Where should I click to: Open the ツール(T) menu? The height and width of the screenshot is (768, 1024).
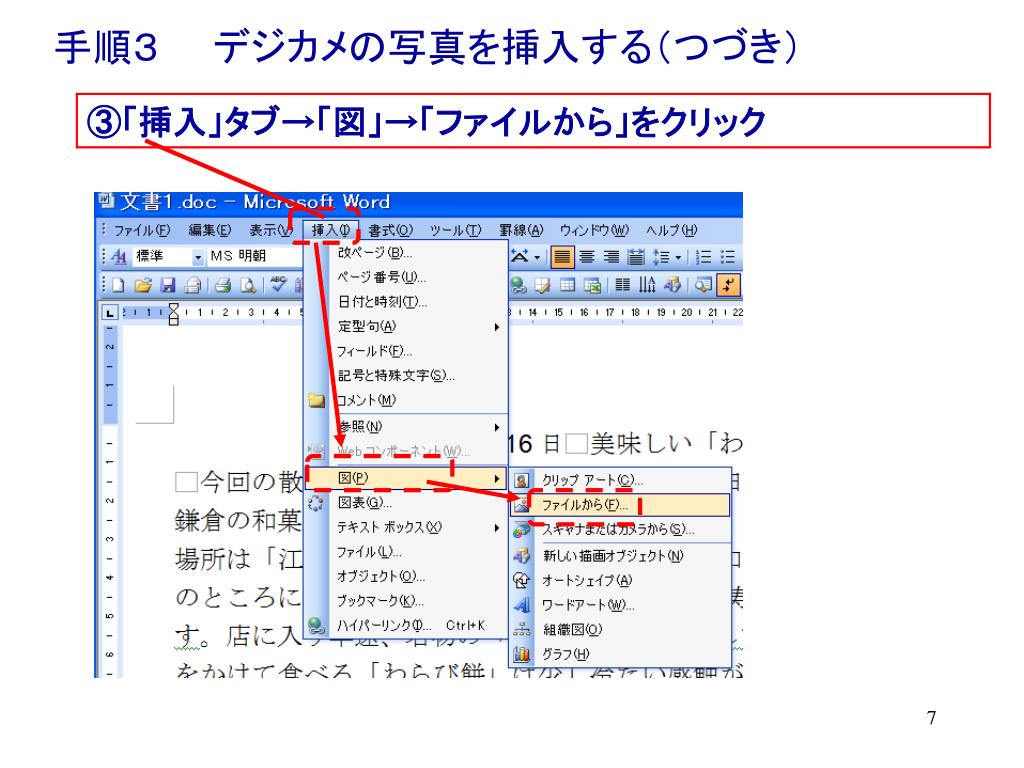pos(455,231)
